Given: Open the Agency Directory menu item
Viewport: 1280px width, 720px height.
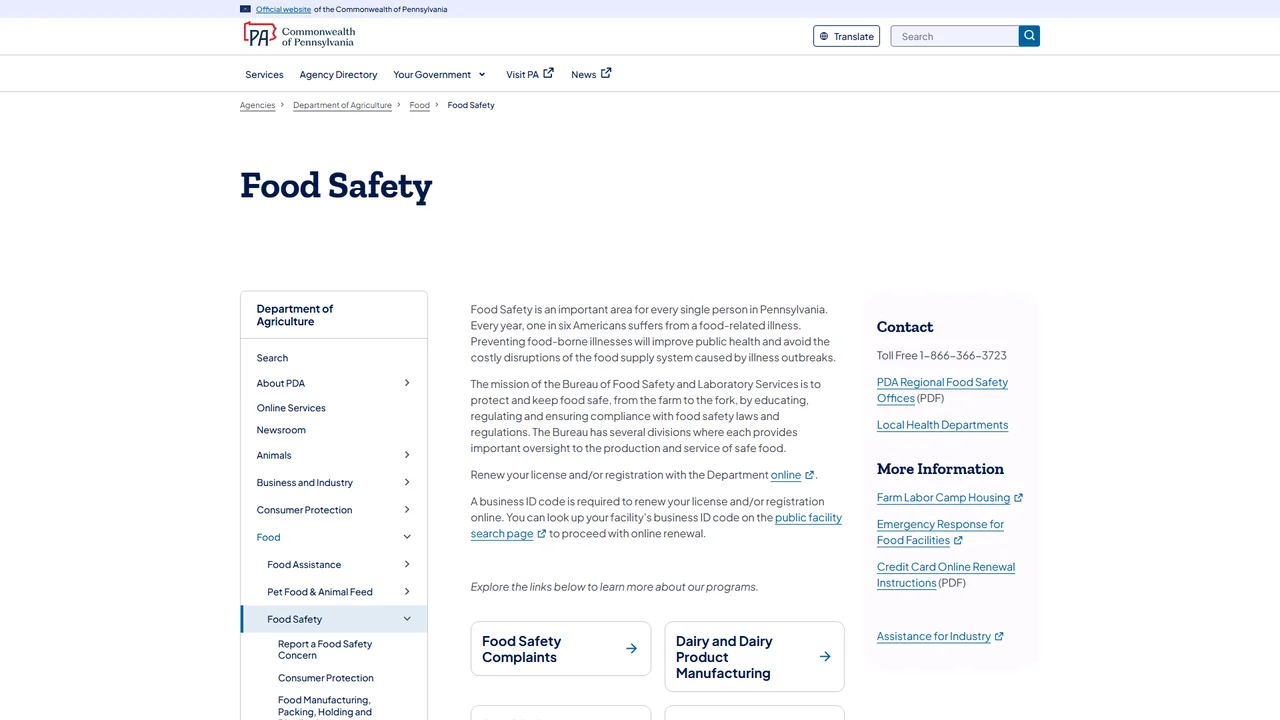Looking at the screenshot, I should click(x=338, y=75).
